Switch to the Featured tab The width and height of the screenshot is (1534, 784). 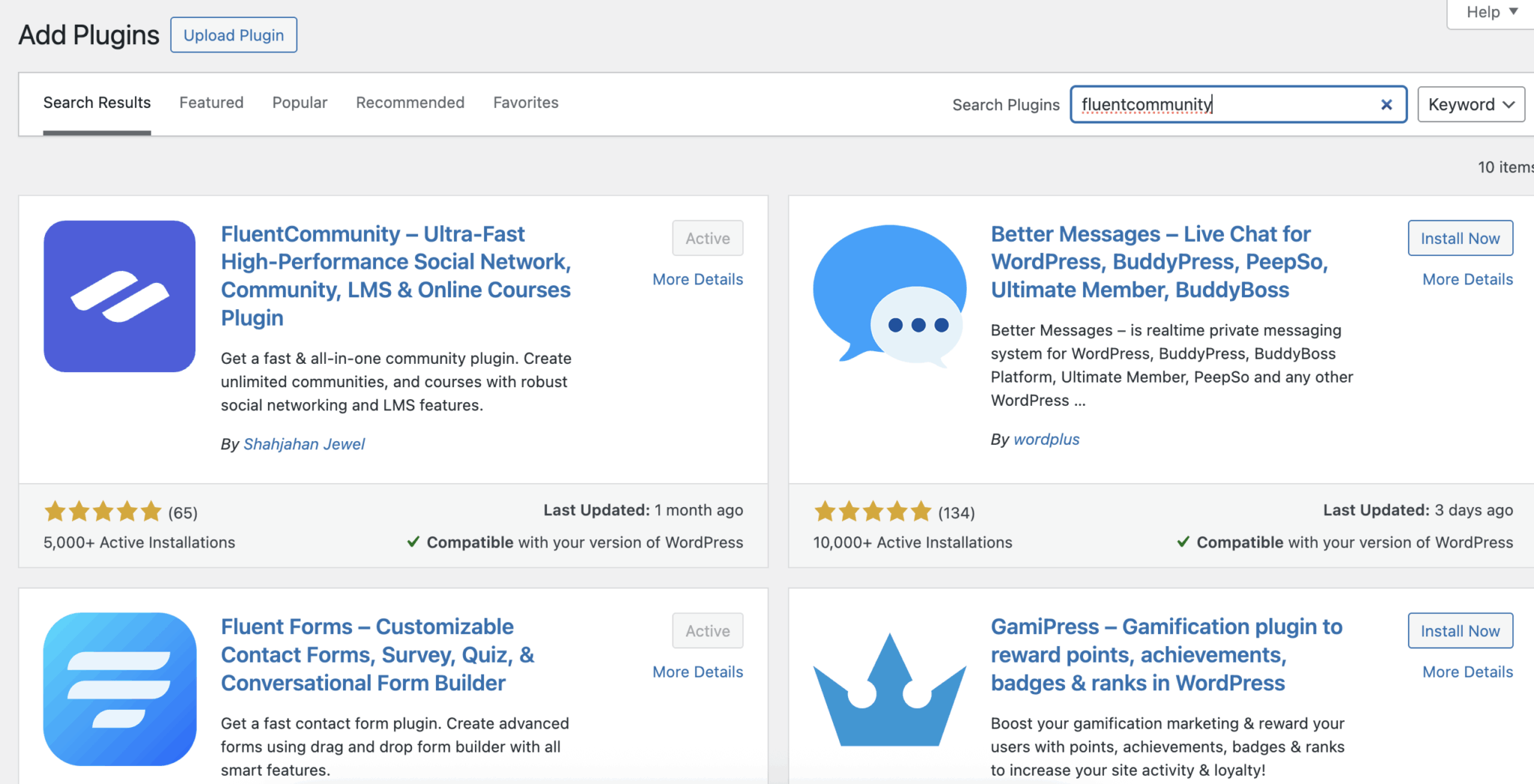[x=211, y=103]
